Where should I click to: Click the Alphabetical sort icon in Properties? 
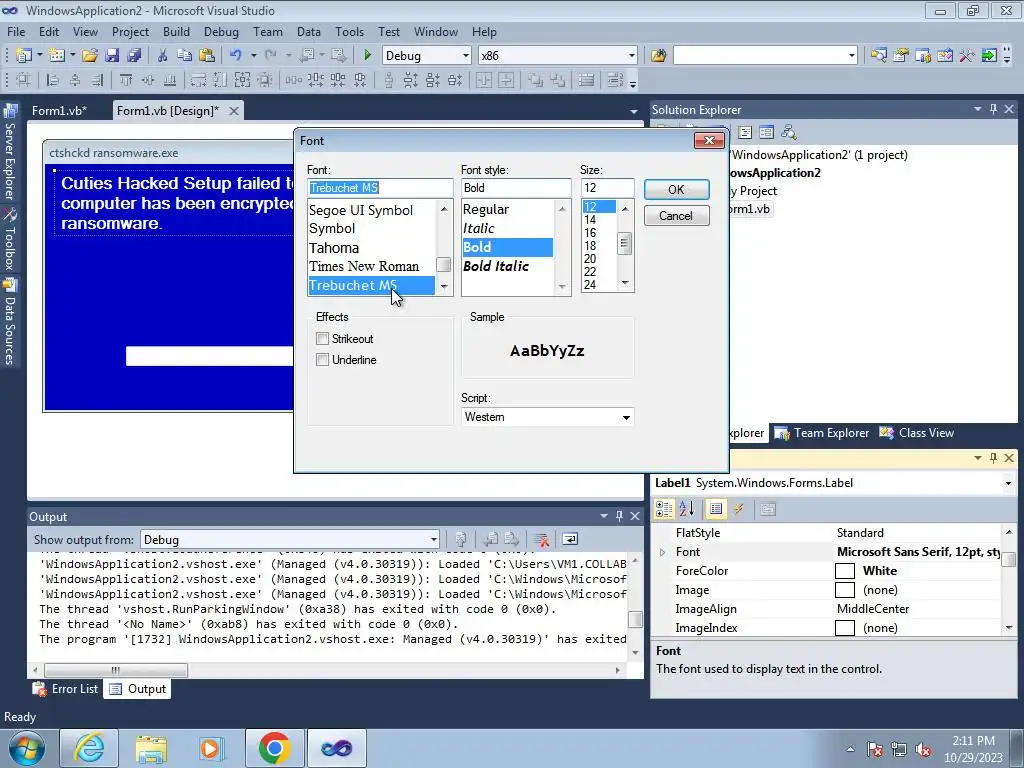pos(686,509)
